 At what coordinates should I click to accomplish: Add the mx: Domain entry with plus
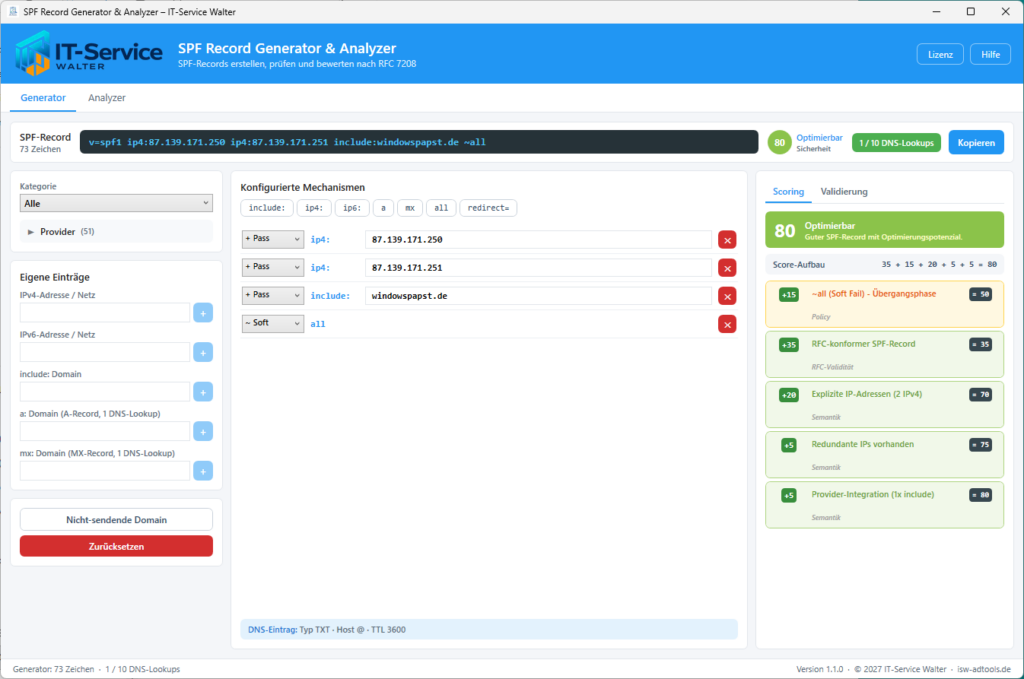click(203, 471)
